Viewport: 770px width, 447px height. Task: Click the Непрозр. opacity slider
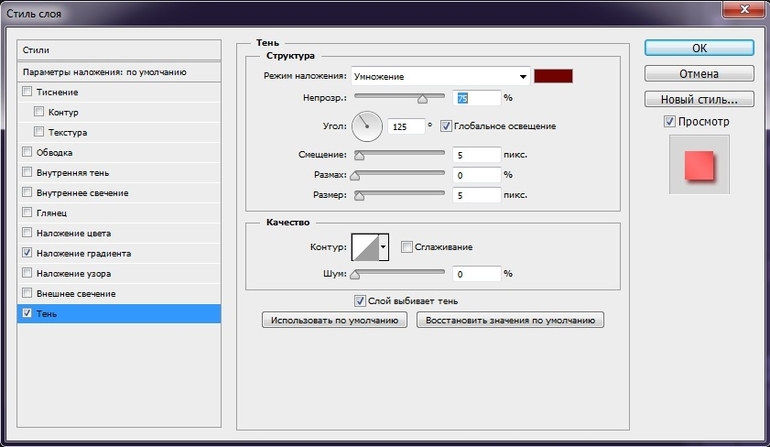coord(400,98)
